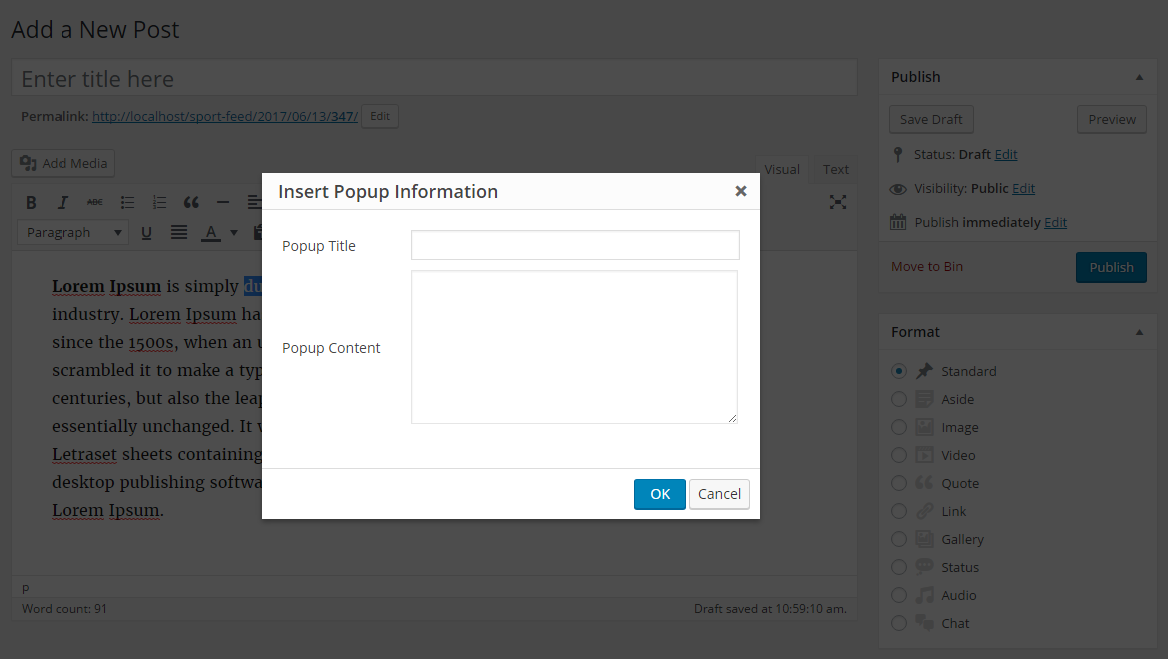Select the Link post format
The image size is (1168, 659).
coord(899,512)
